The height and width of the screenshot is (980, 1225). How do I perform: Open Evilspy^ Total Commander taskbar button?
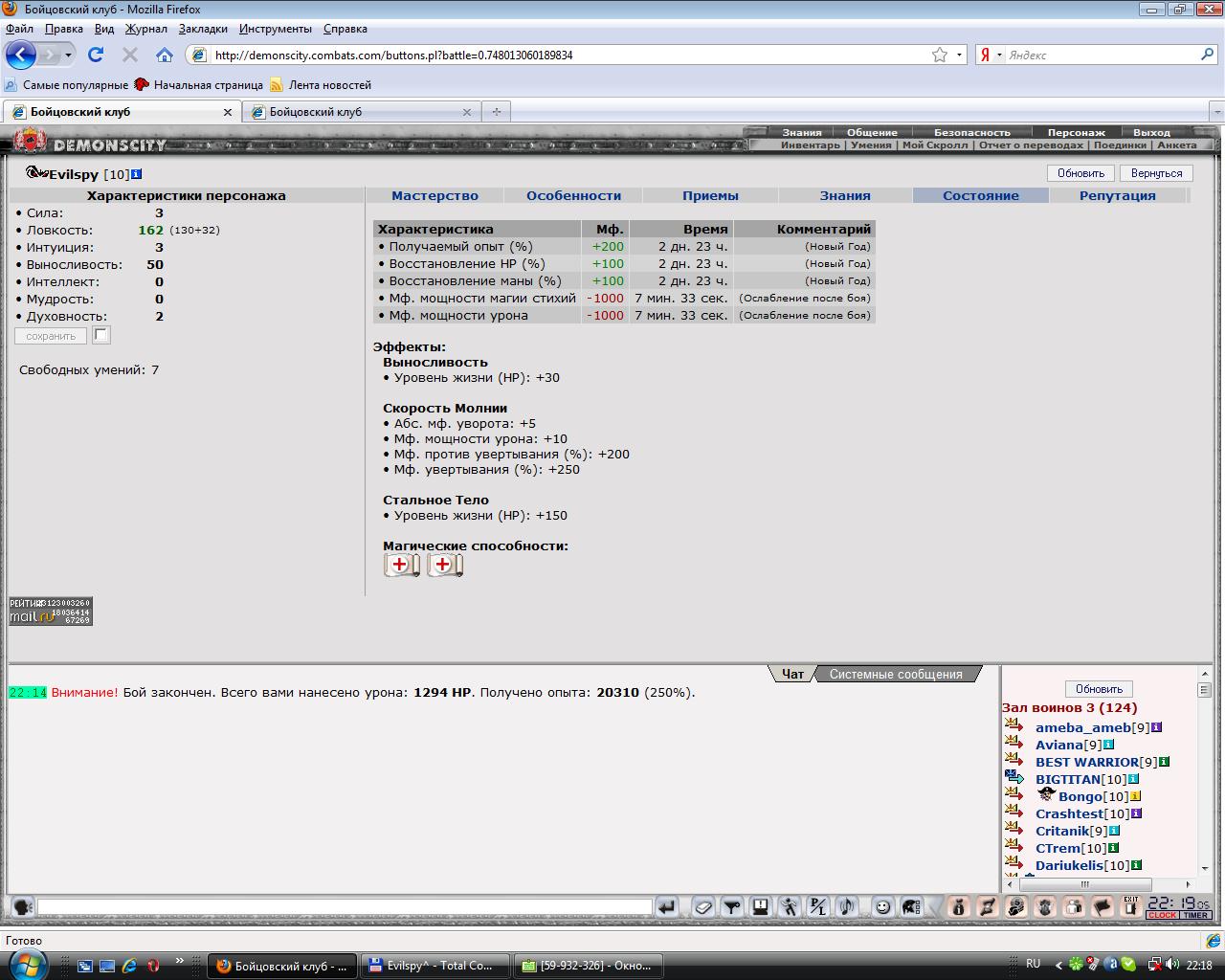coord(435,966)
